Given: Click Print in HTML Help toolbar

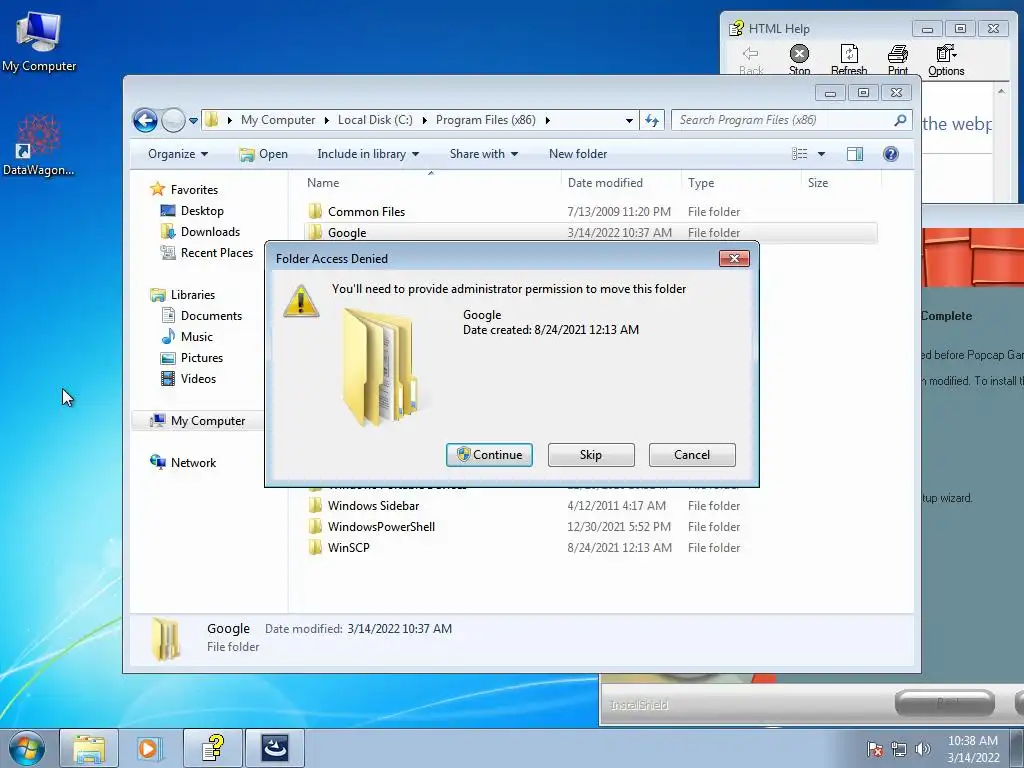Looking at the screenshot, I should pyautogui.click(x=898, y=60).
